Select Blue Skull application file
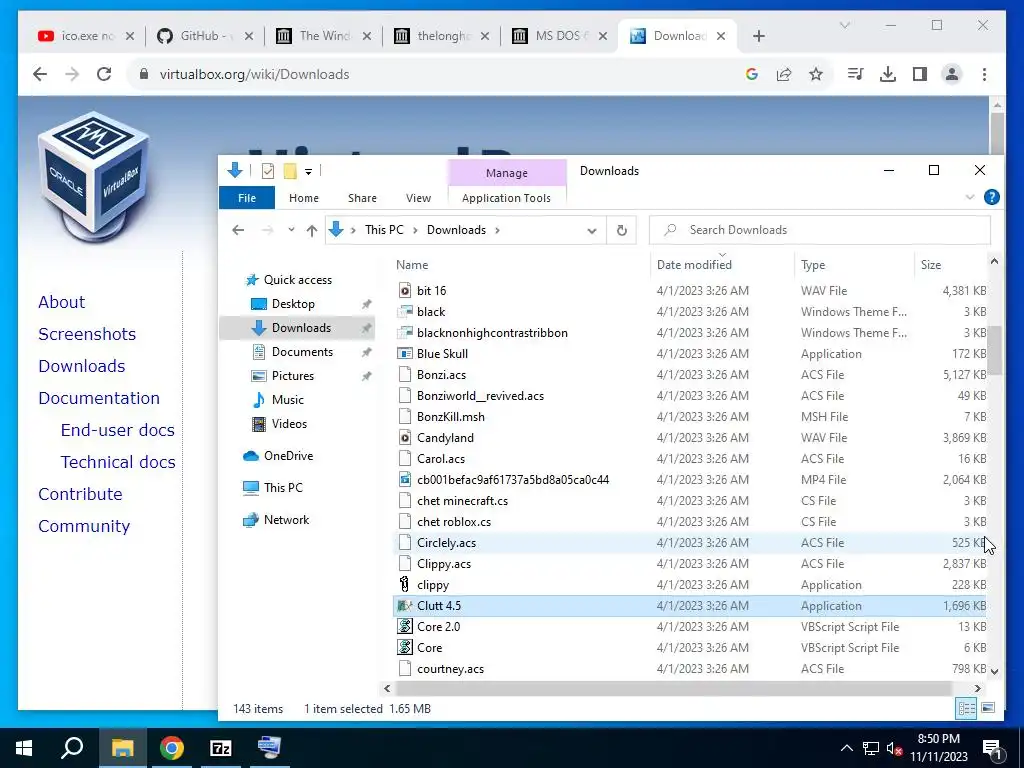Screen dimensions: 1024x768 click(x=442, y=354)
